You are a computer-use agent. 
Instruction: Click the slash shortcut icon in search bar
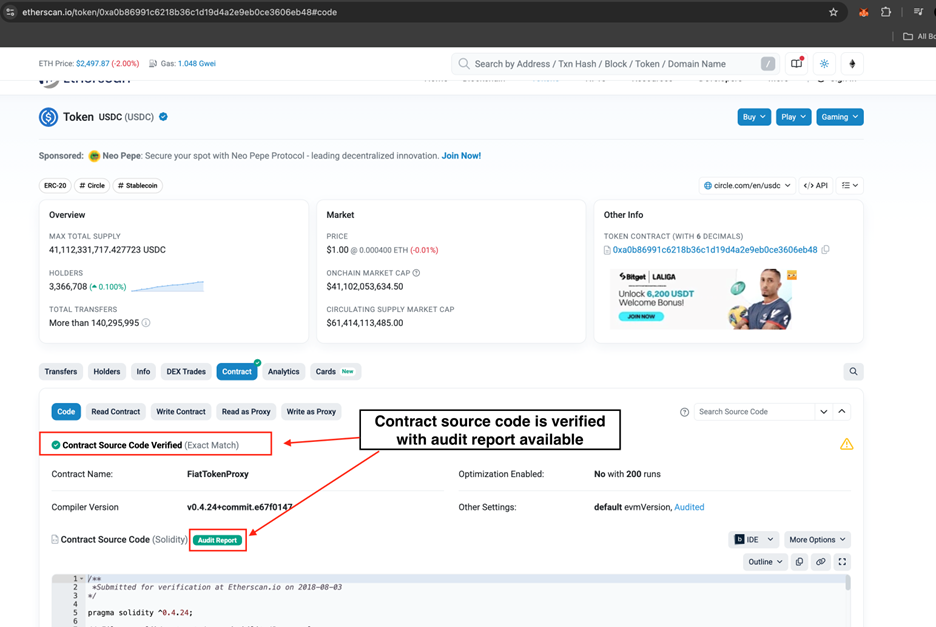click(x=768, y=64)
